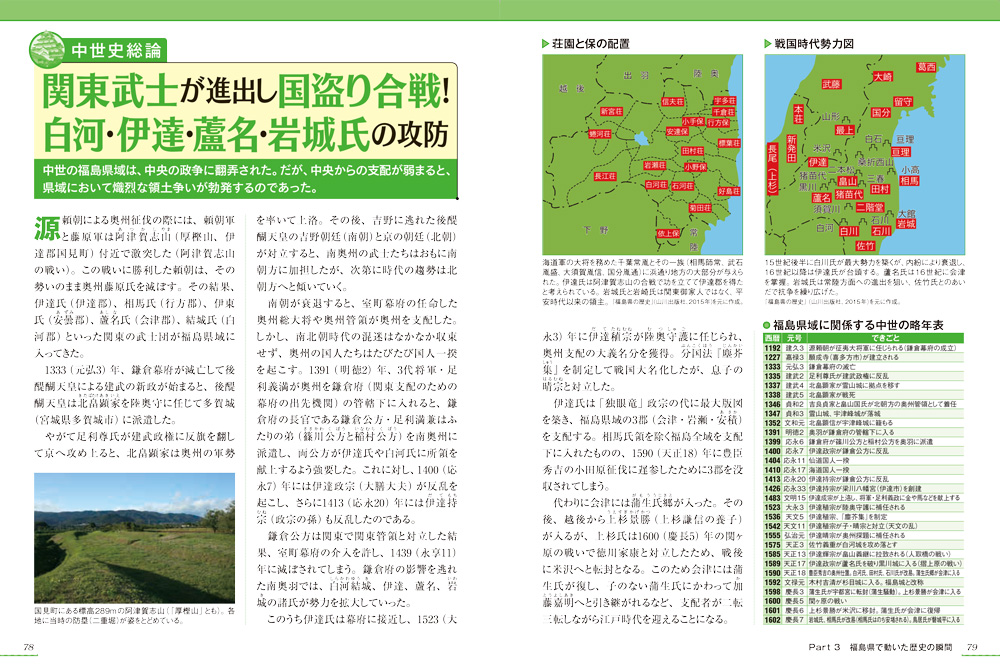Select the 1227 year cell in the table
Image resolution: width=1000 pixels, height=670 pixels.
coord(772,357)
